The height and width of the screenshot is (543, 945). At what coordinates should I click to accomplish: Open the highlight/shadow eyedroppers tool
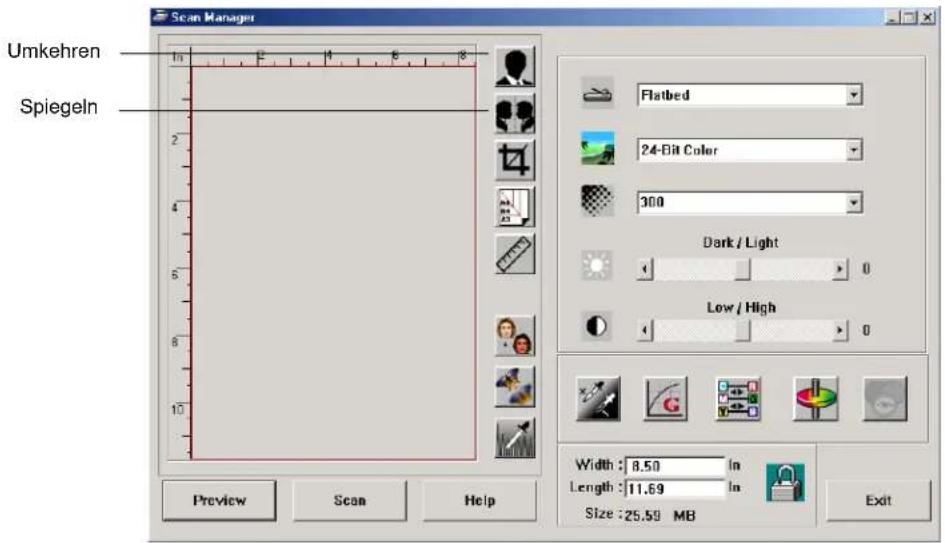coord(598,399)
